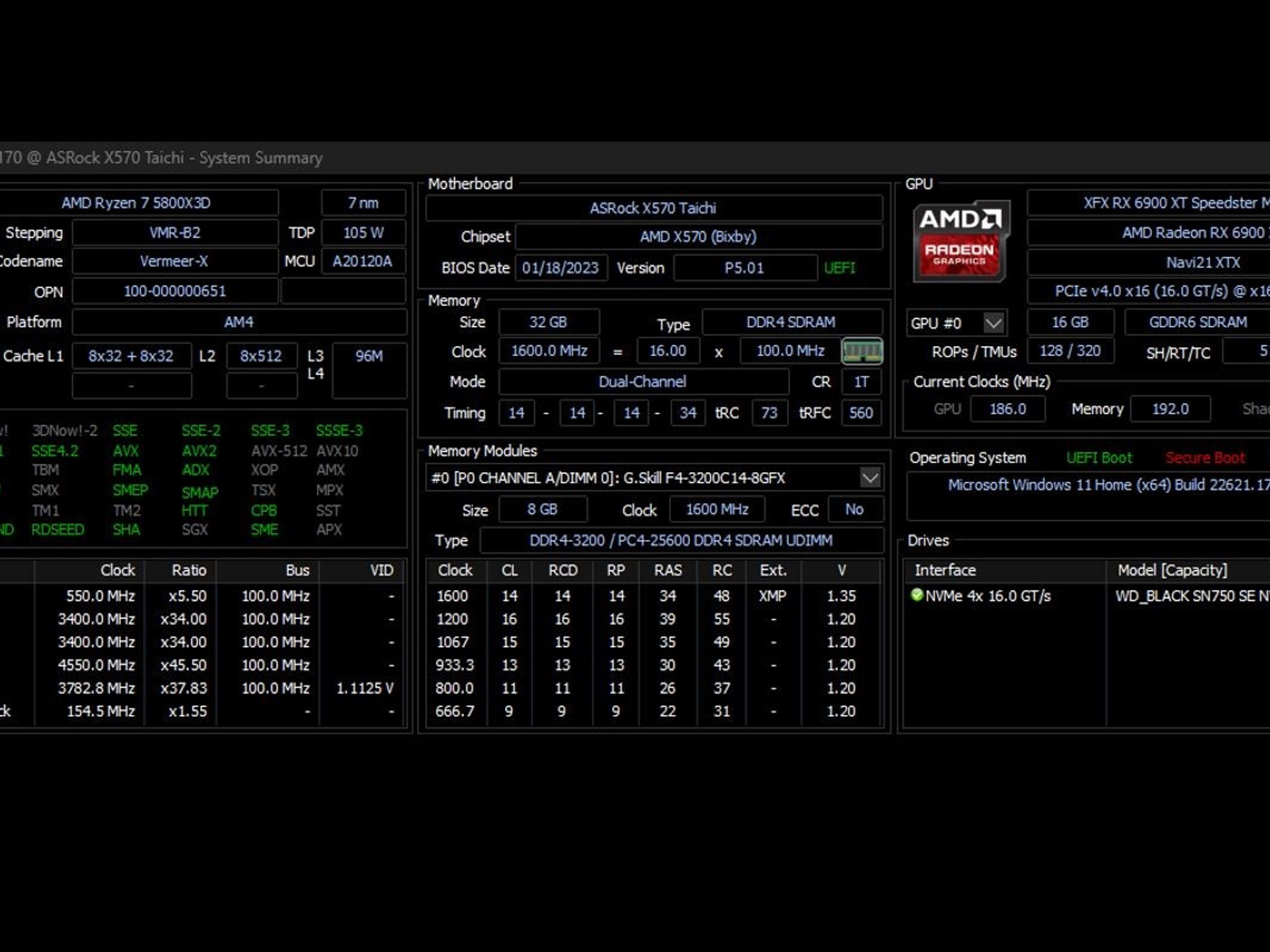Click command rate 1T value
The width and height of the screenshot is (1270, 952).
click(x=861, y=382)
